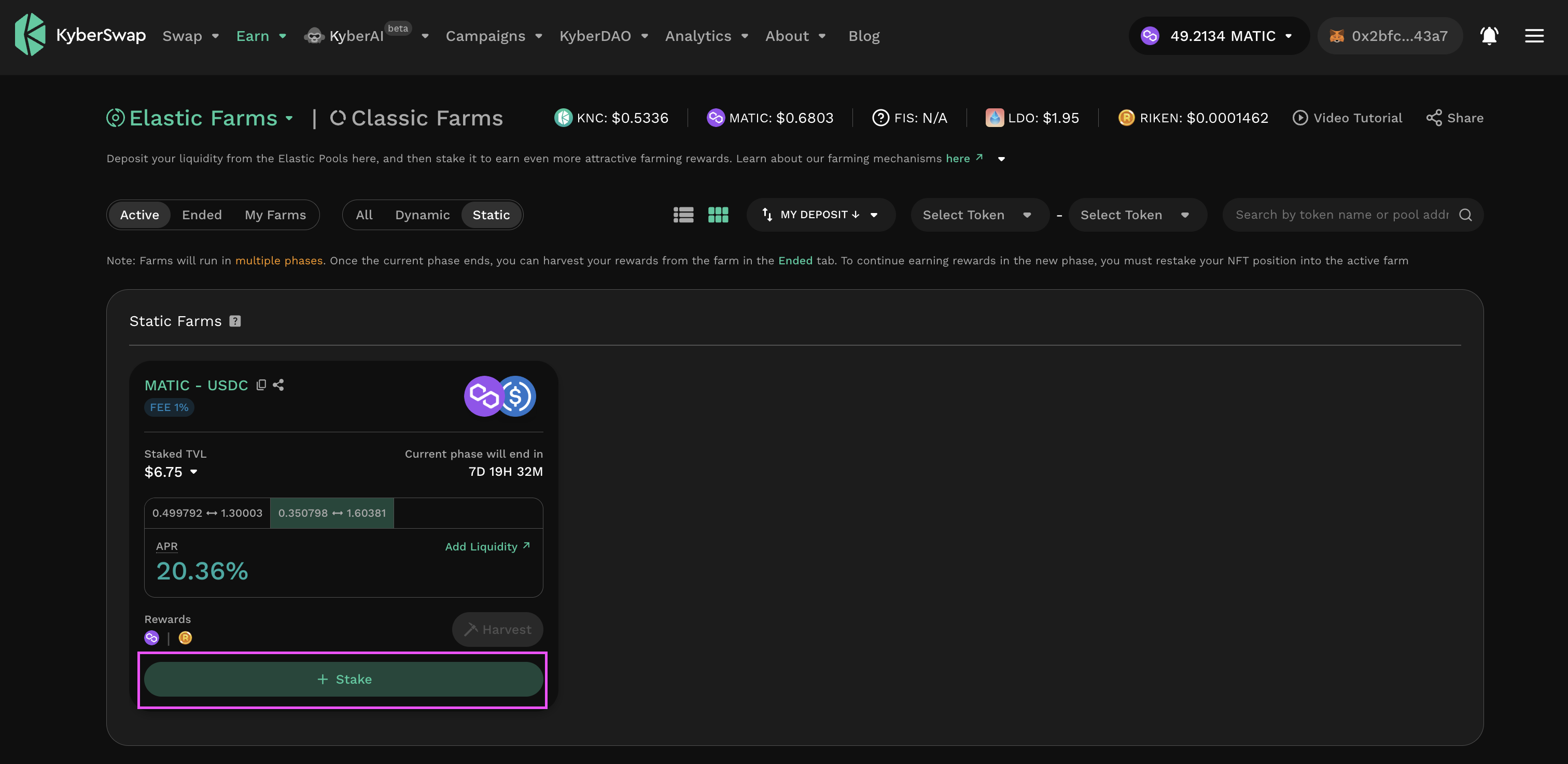Copy the MATIC - USDC pool address
Screen dimensions: 1568x764
(x=261, y=385)
